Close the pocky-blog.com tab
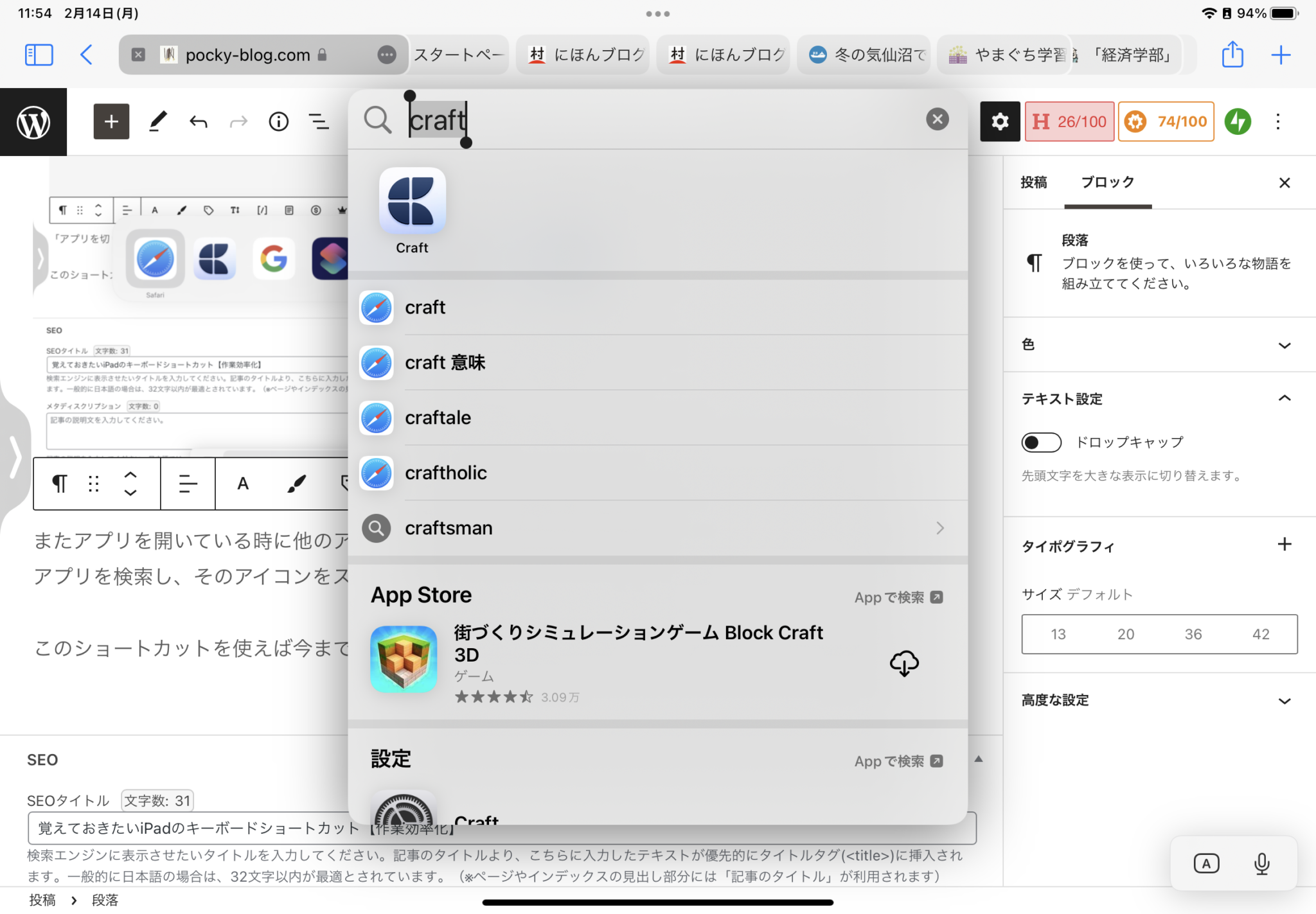Screen dimensions: 1316x914 tap(138, 55)
